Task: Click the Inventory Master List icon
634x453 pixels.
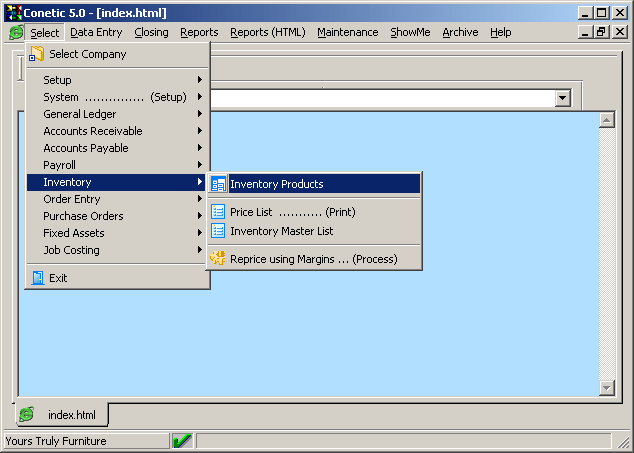Action: pos(218,231)
